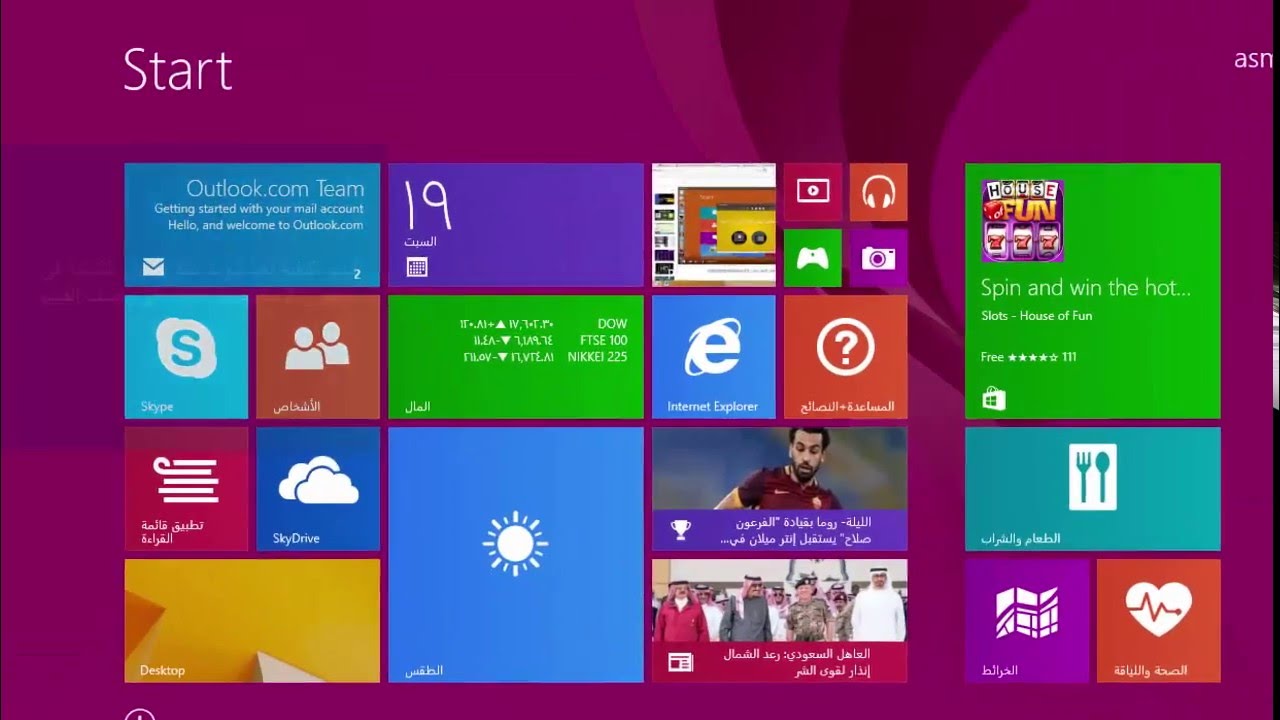
Task: Open the screenshot thumbnail photos tile
Action: (714, 225)
